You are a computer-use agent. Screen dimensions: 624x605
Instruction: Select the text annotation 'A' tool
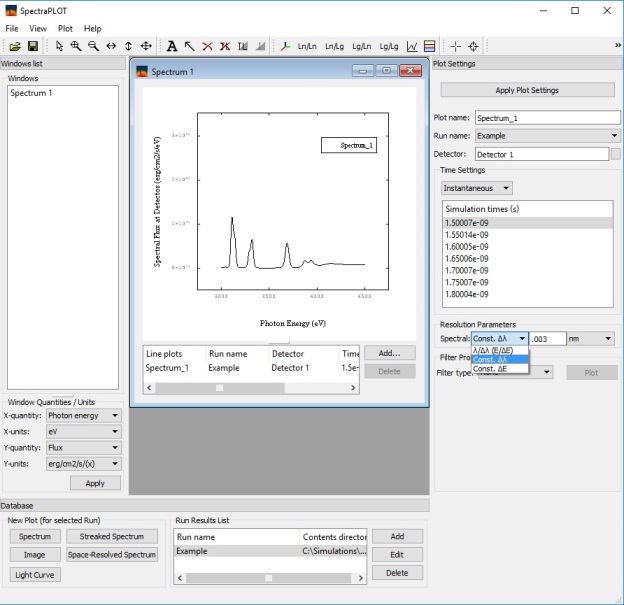coord(171,46)
